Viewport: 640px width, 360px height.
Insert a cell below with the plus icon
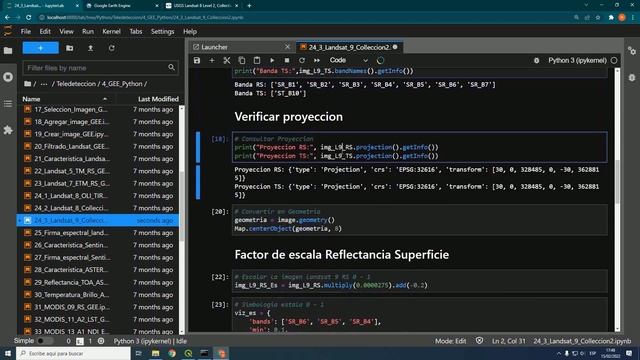212,60
